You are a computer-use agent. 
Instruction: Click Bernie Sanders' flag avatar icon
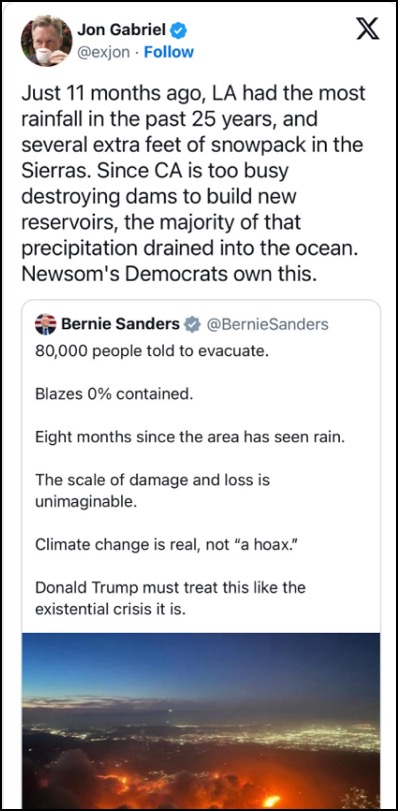(x=46, y=324)
